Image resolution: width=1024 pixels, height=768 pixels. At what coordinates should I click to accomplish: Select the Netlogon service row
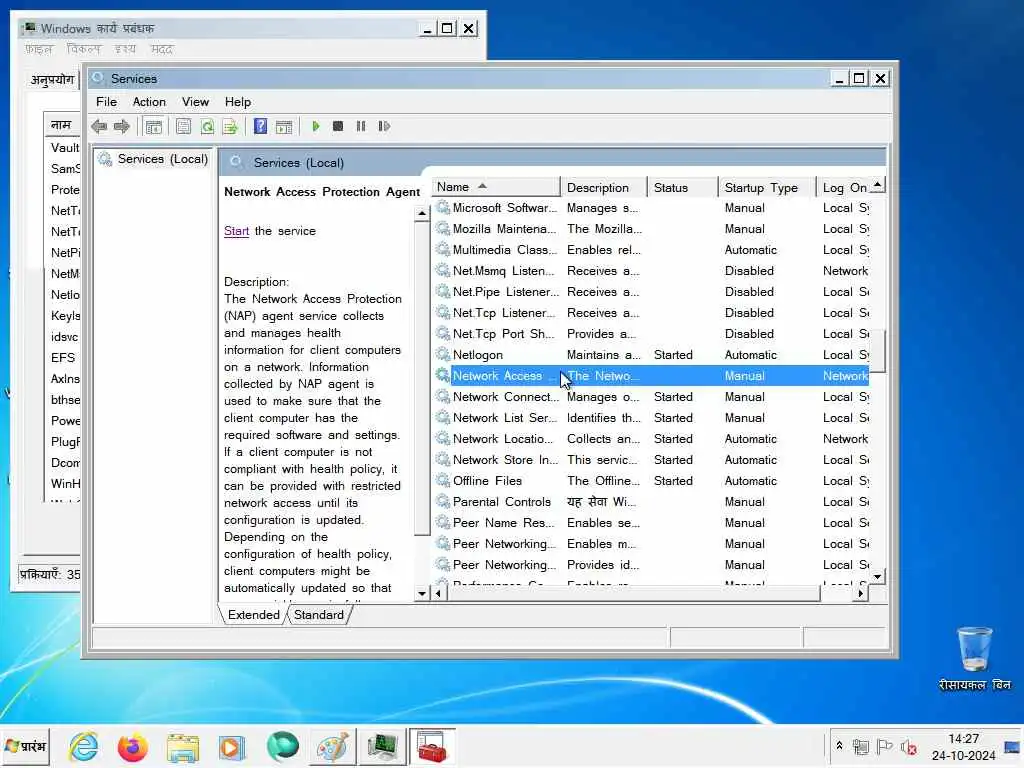click(x=651, y=355)
